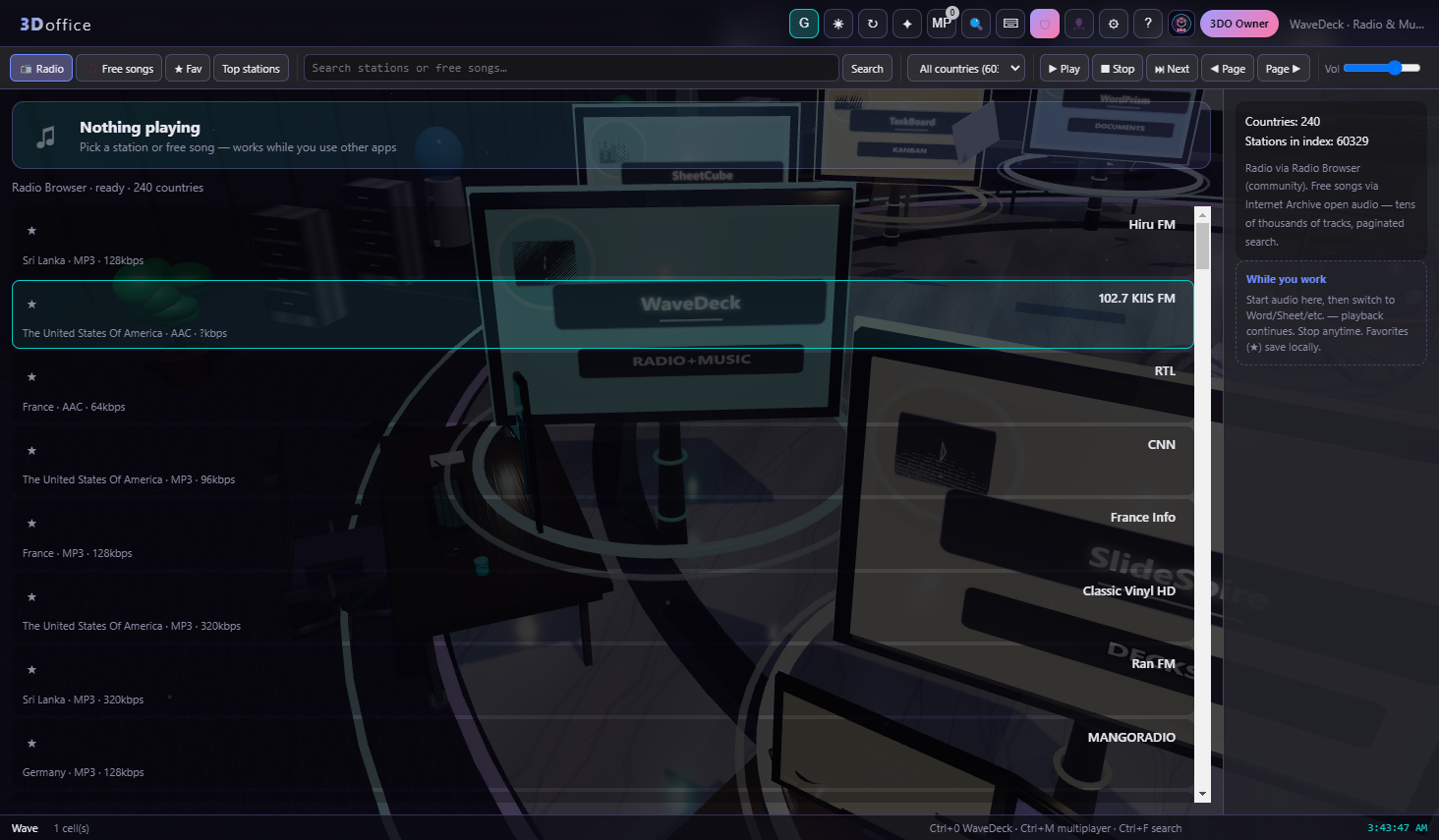Click the clock time in status bar
Image resolution: width=1439 pixels, height=840 pixels.
click(1397, 828)
